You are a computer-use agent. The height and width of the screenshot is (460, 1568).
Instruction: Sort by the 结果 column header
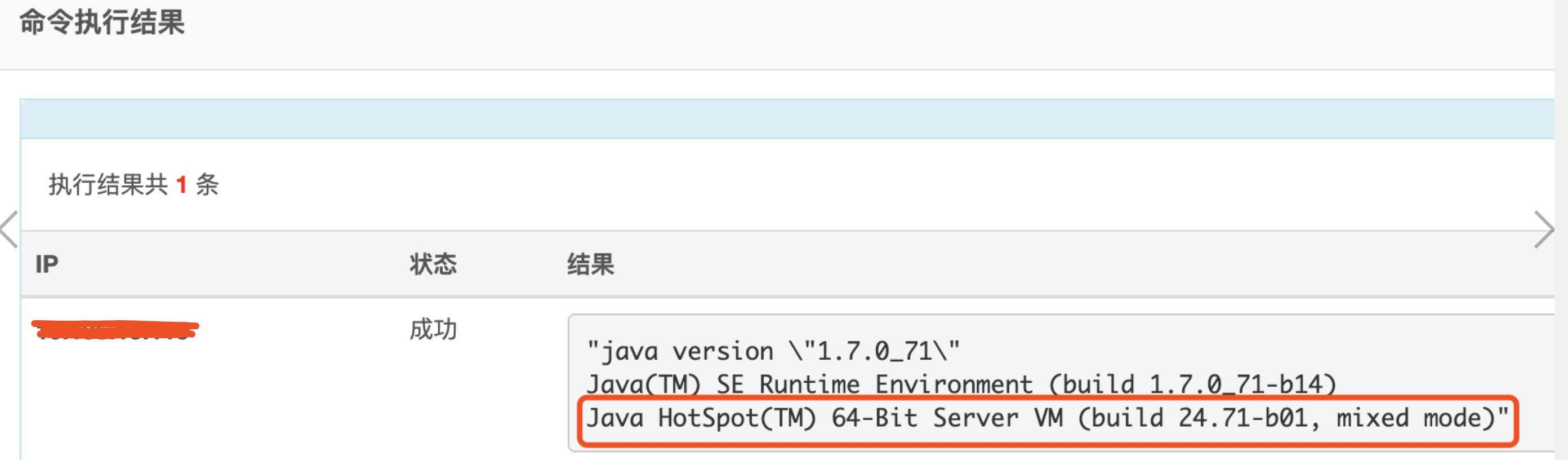pos(590,264)
